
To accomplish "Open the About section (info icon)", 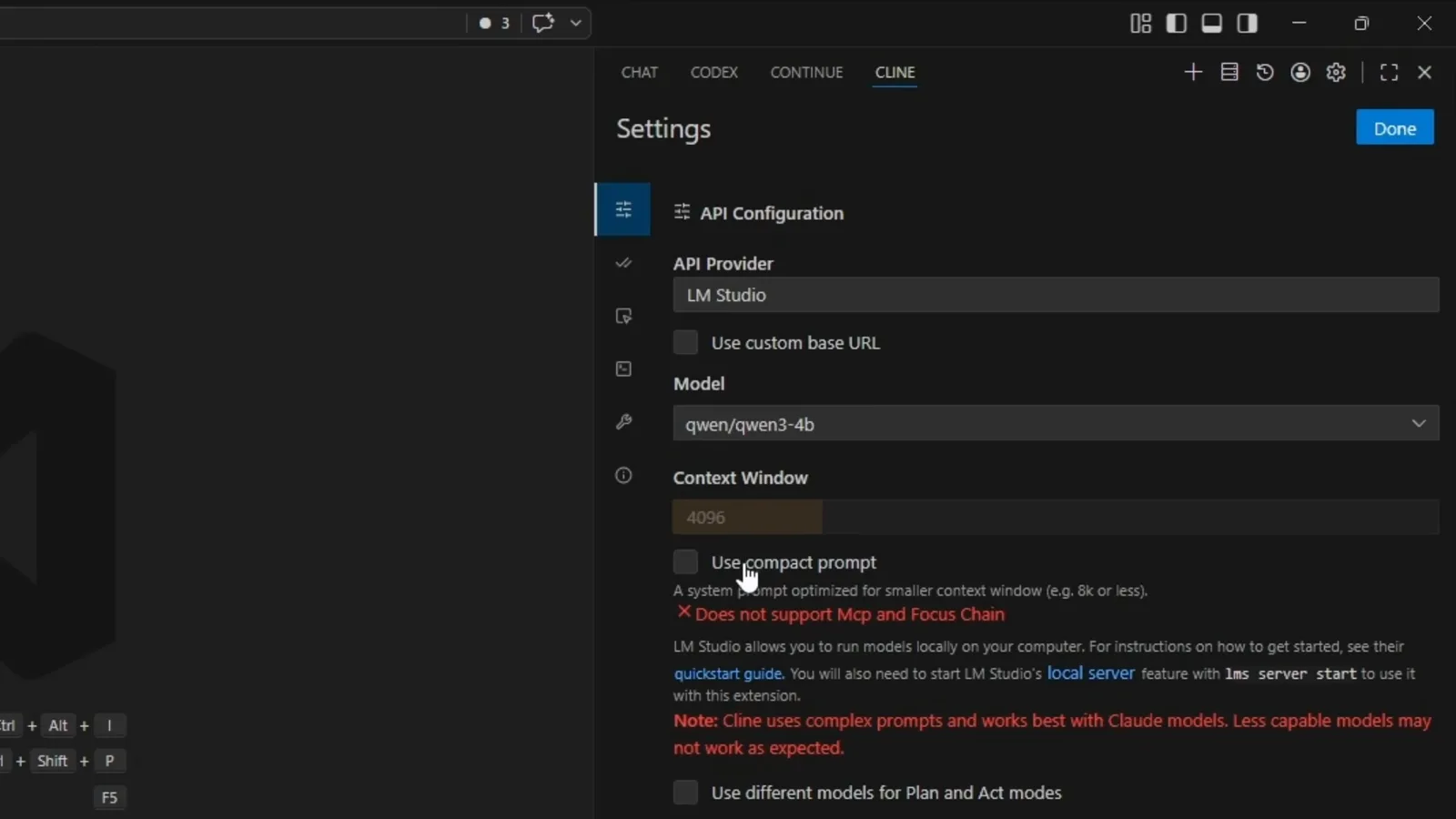I will [623, 475].
